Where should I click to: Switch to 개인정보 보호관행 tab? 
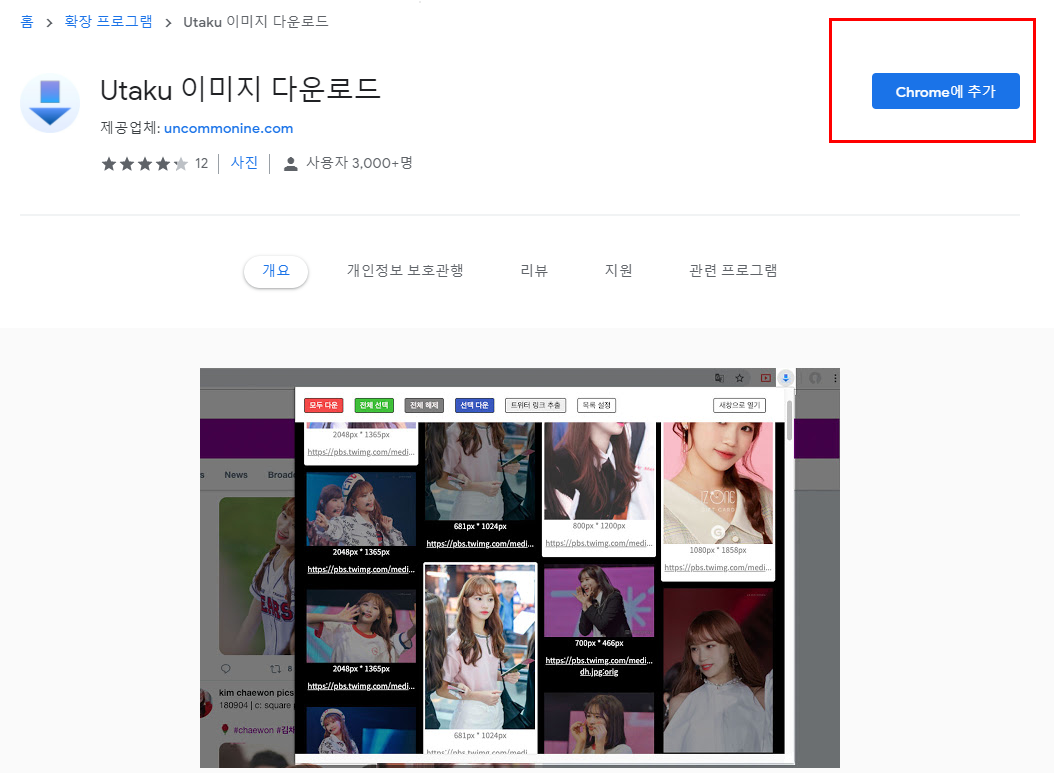[405, 270]
